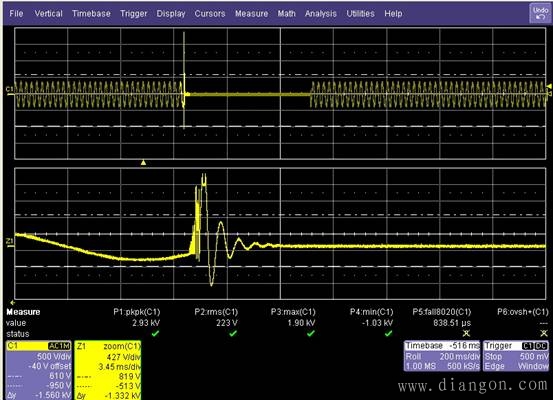
Task: Open the C1 channel descriptor box
Action: point(39,370)
